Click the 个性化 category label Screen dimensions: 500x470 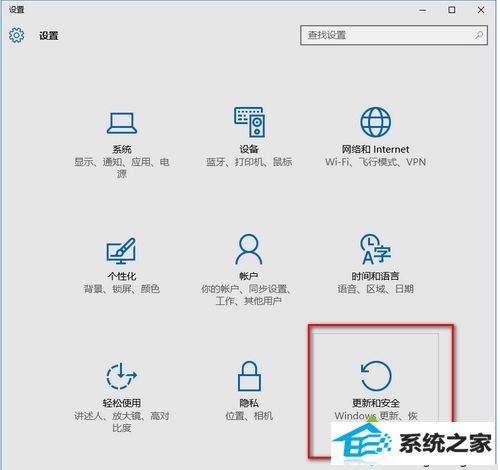[x=122, y=276]
